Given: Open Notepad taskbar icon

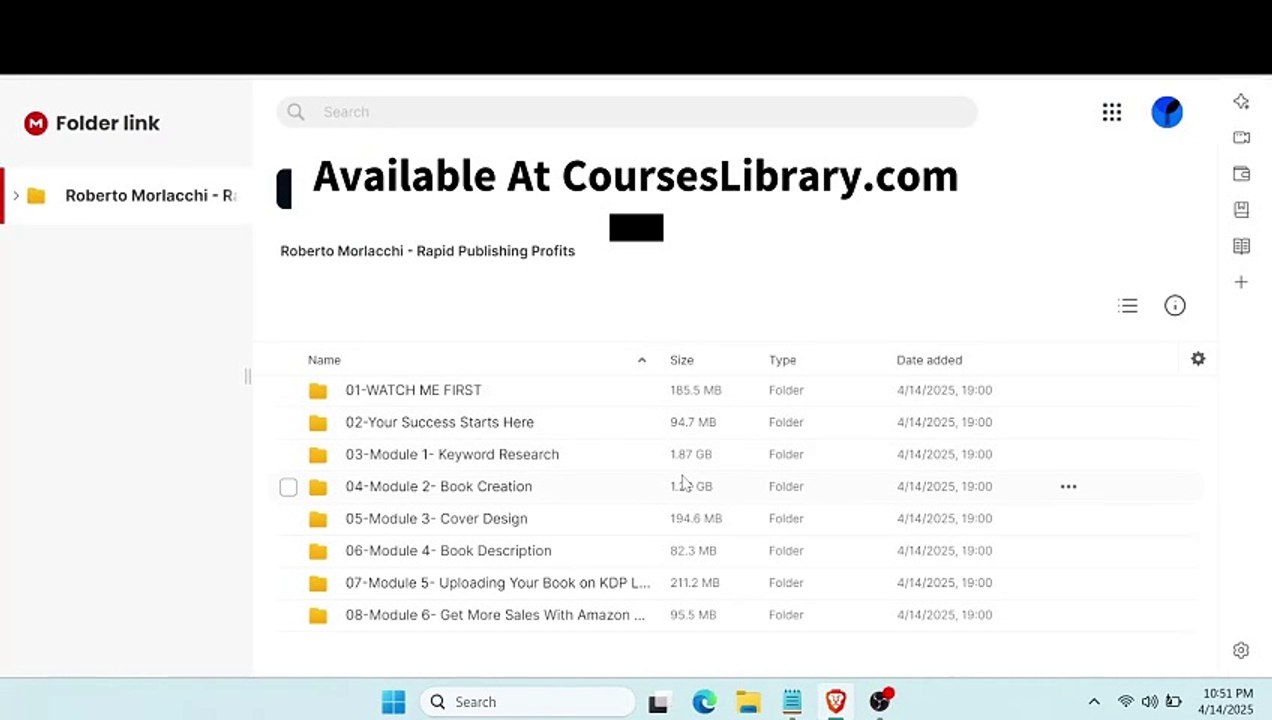Looking at the screenshot, I should click(792, 702).
